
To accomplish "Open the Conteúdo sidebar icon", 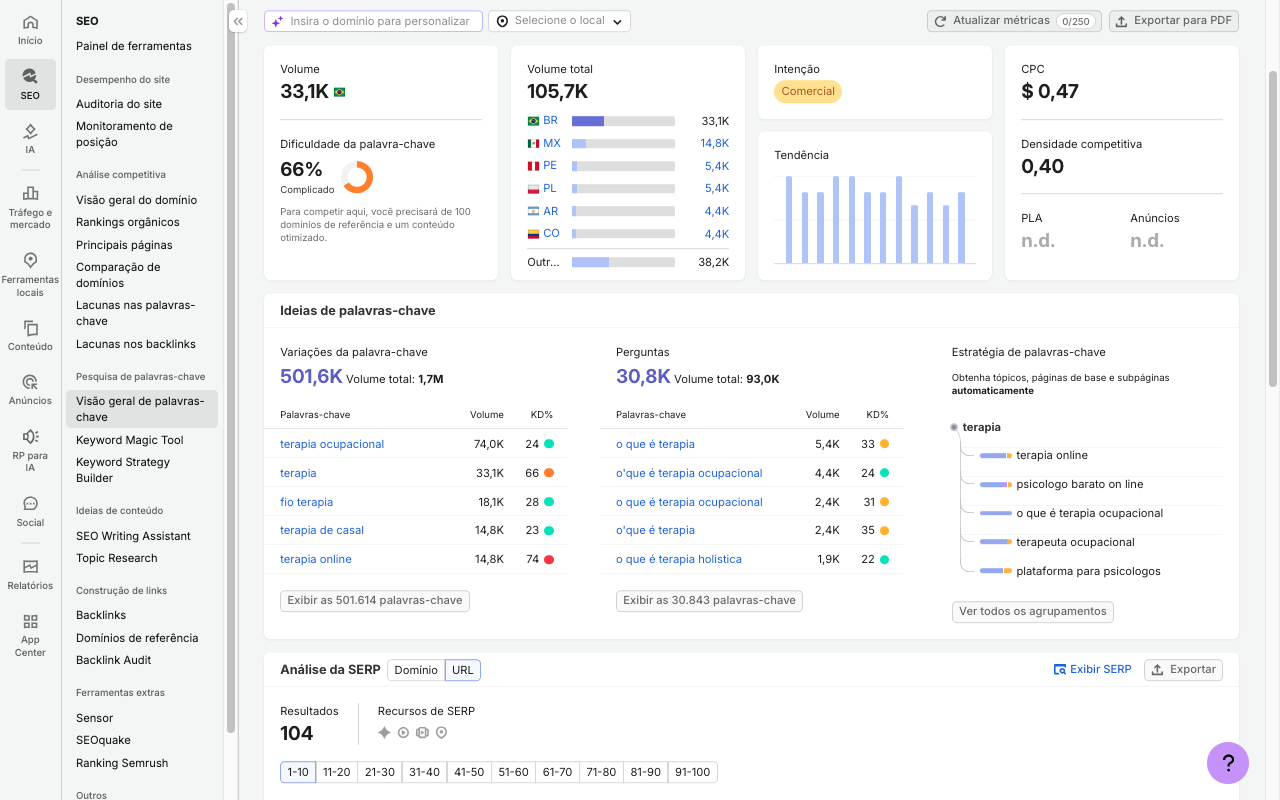I will click(x=30, y=335).
